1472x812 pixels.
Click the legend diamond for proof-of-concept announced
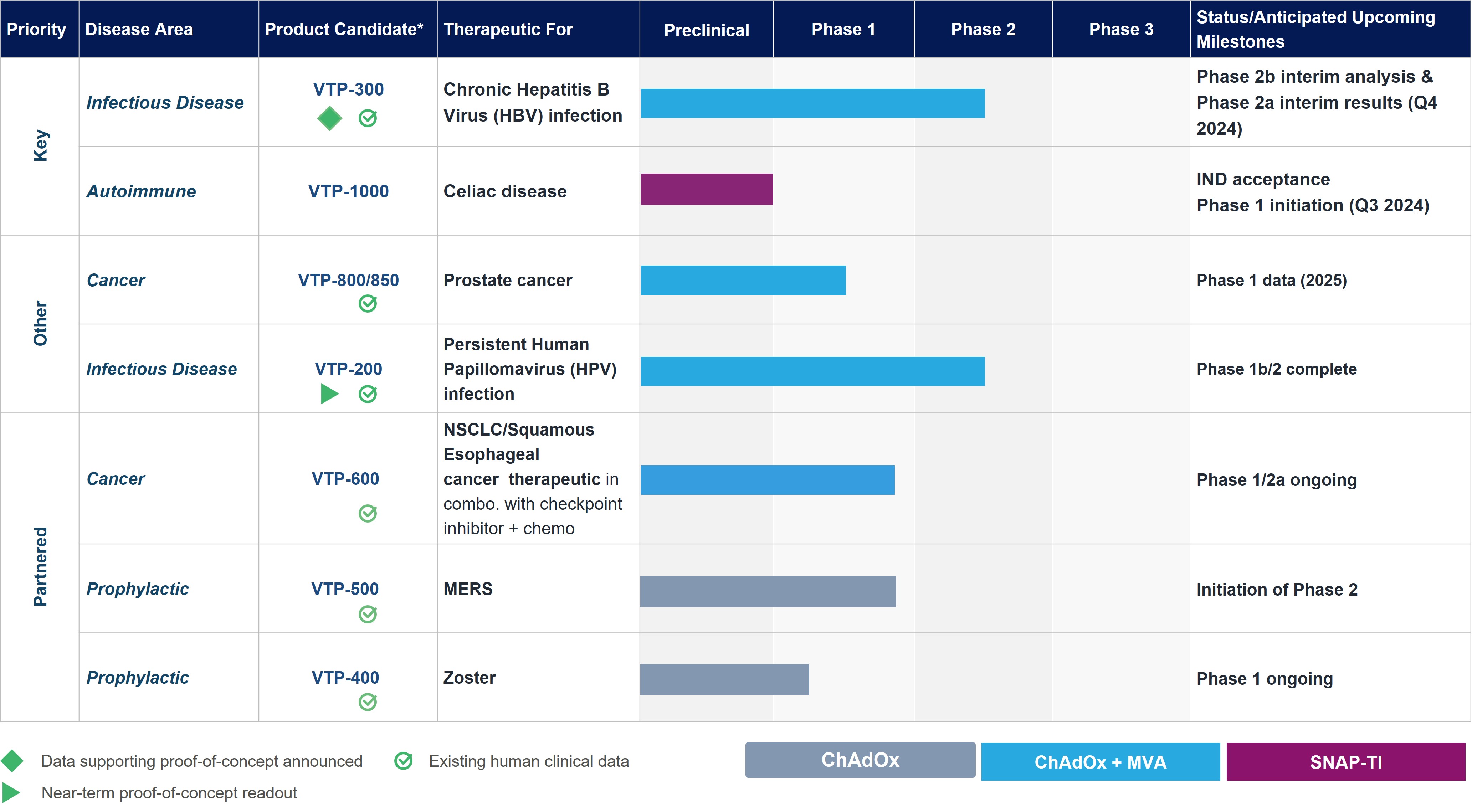12,761
